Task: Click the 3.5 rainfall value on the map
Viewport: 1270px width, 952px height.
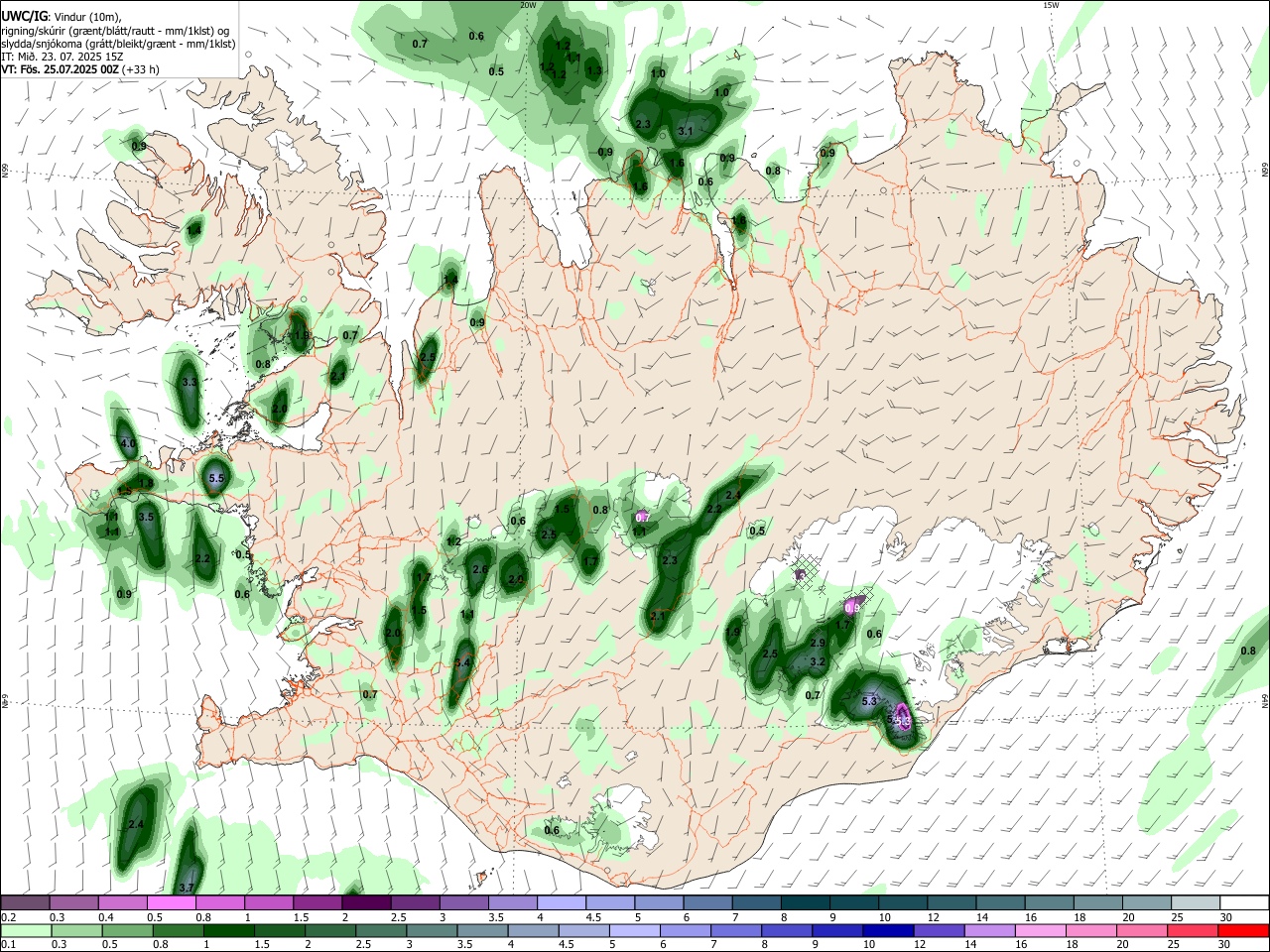Action: [x=146, y=517]
